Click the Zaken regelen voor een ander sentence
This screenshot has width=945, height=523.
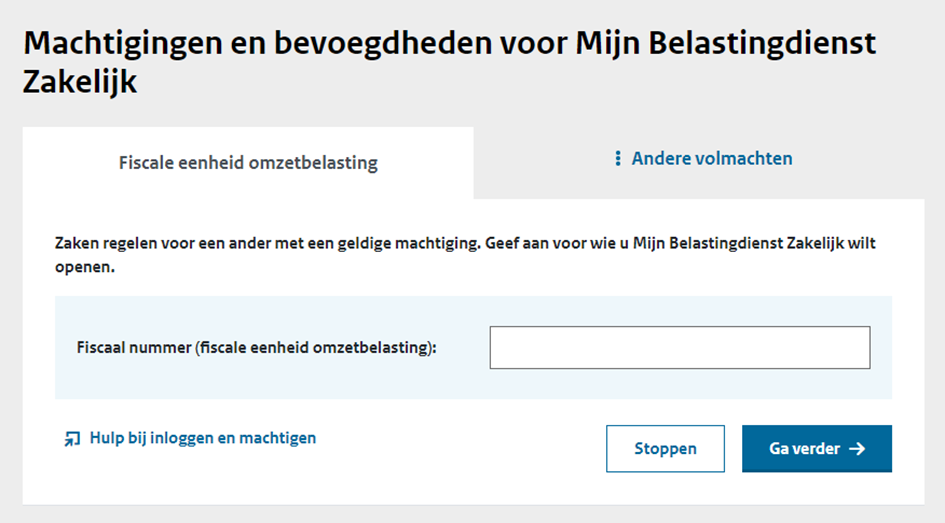(268, 243)
